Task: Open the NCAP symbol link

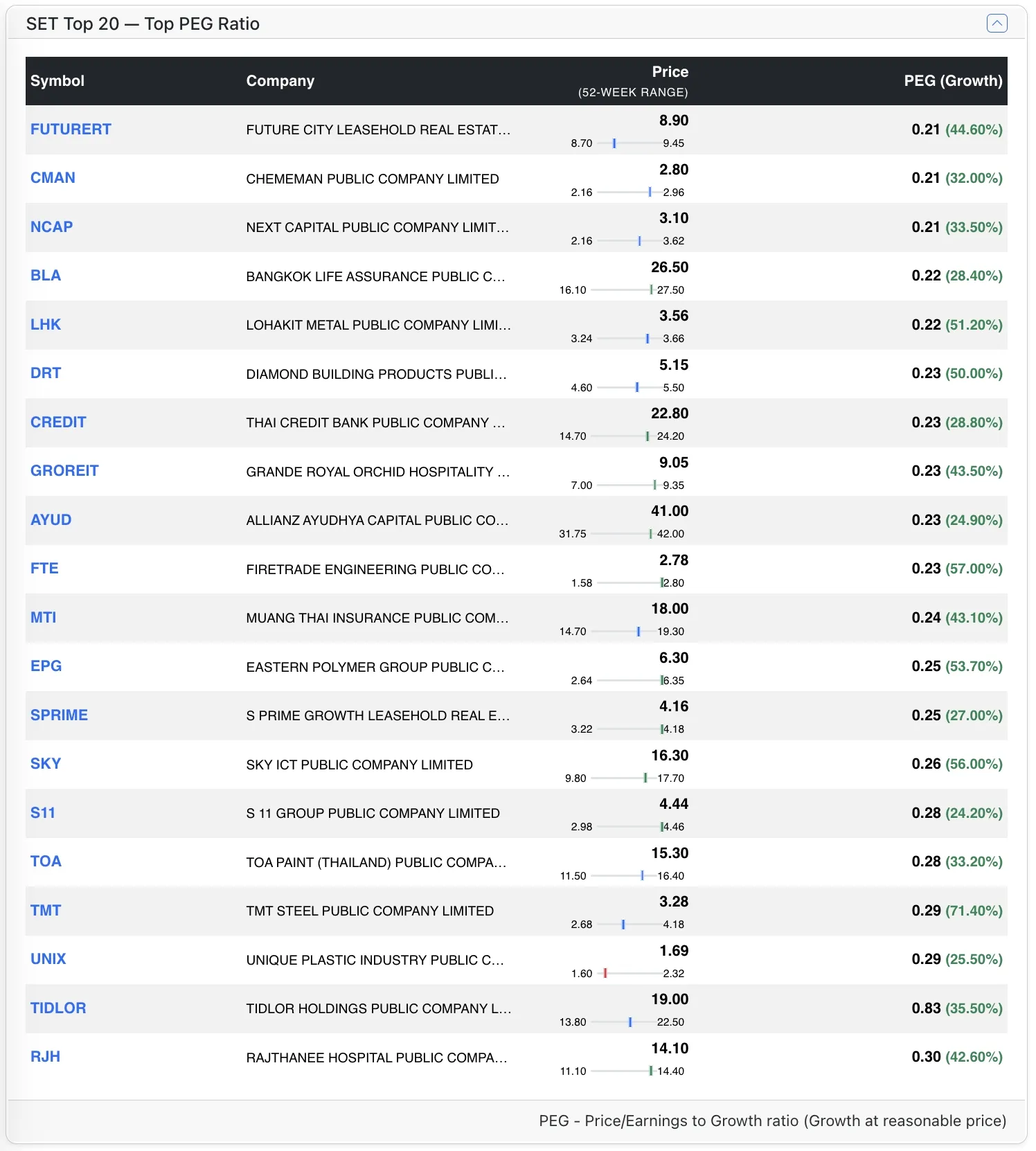Action: coord(52,227)
